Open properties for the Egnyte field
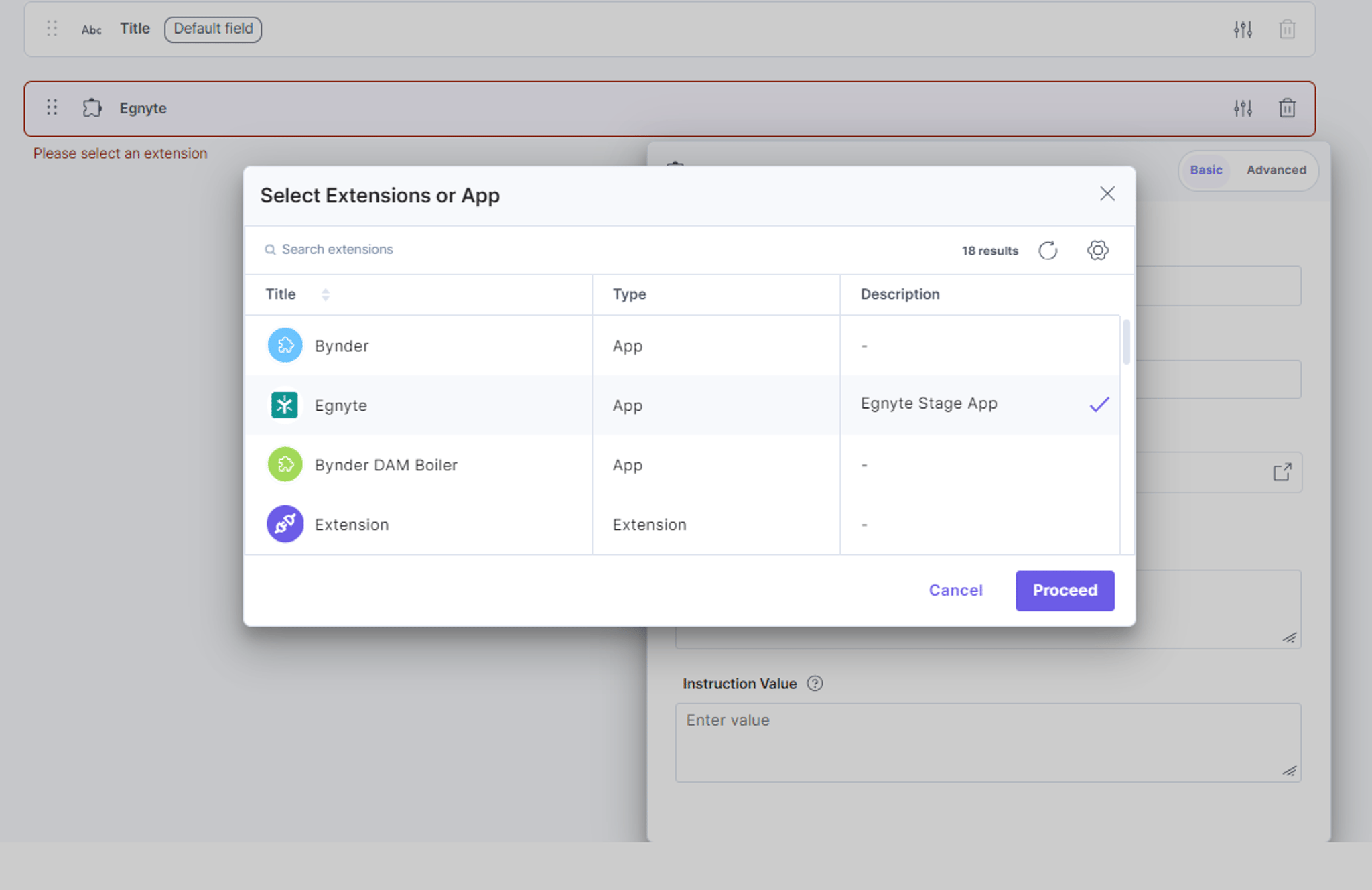This screenshot has height=890, width=1372. coord(1243,108)
